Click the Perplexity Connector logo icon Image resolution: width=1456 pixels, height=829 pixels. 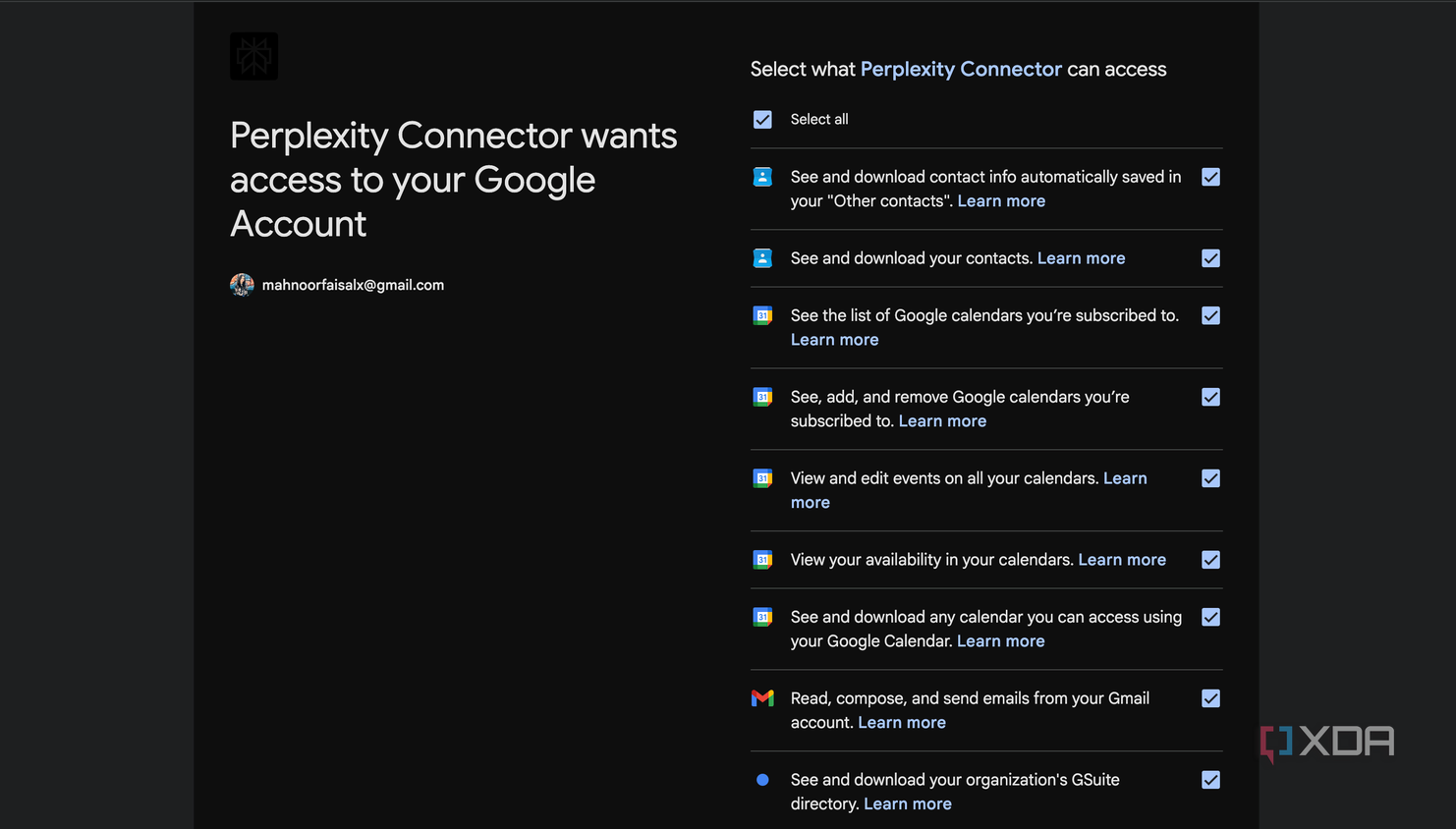(x=253, y=56)
